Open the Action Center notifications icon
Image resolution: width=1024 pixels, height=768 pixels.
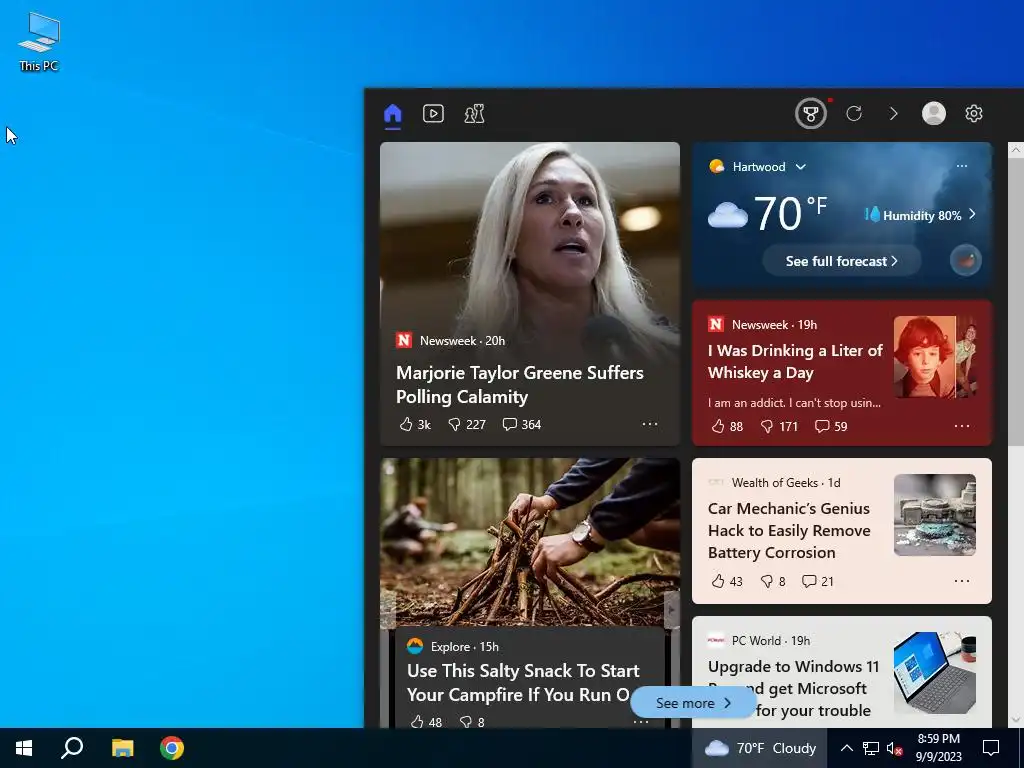point(991,748)
